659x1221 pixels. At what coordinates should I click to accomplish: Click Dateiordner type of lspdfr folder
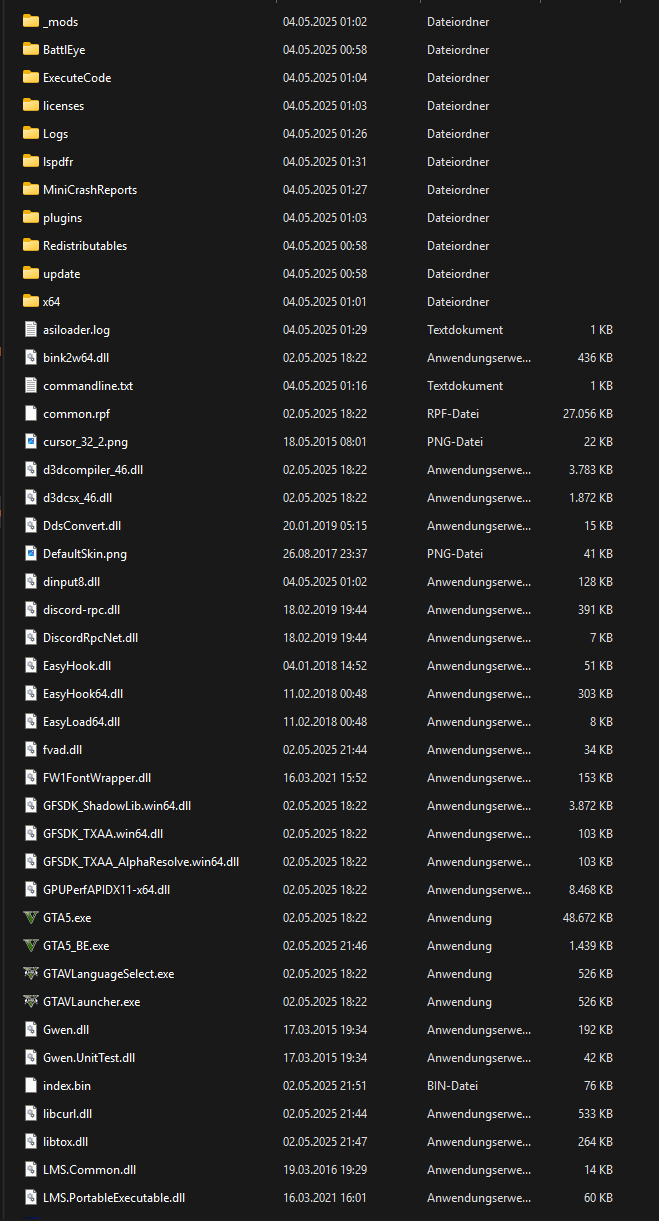(458, 161)
